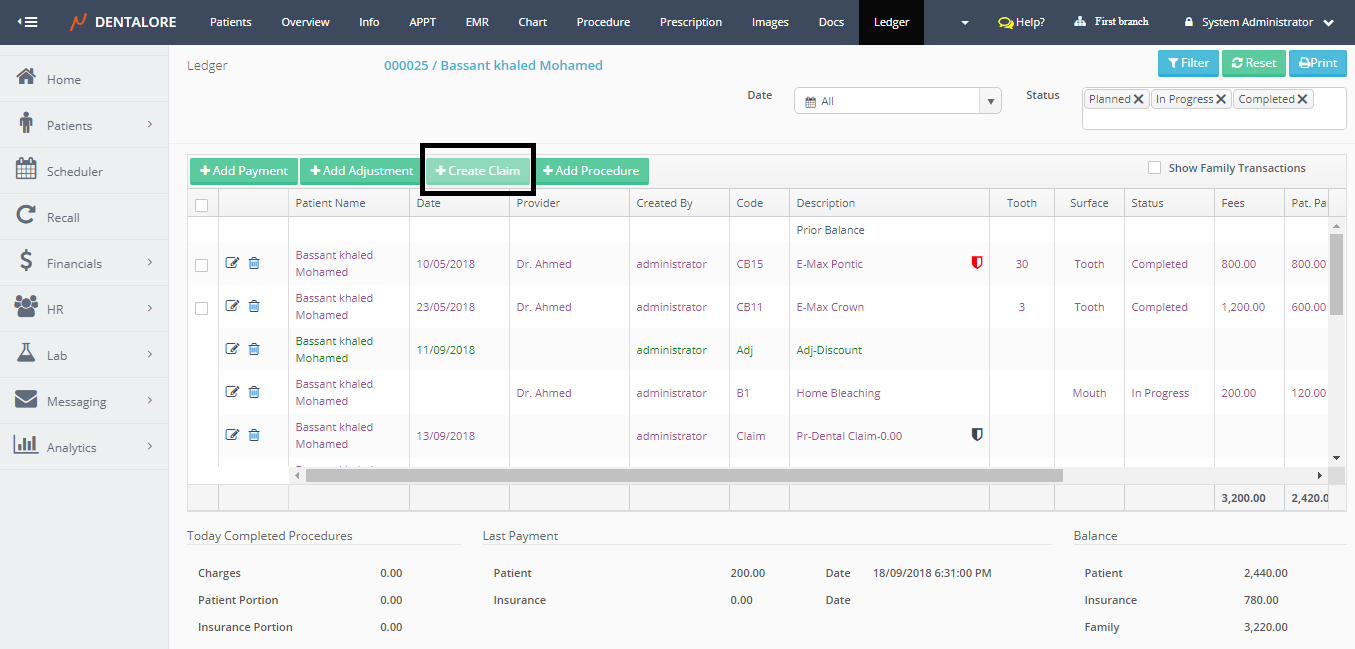Open Home from the sidebar house icon

[27, 78]
